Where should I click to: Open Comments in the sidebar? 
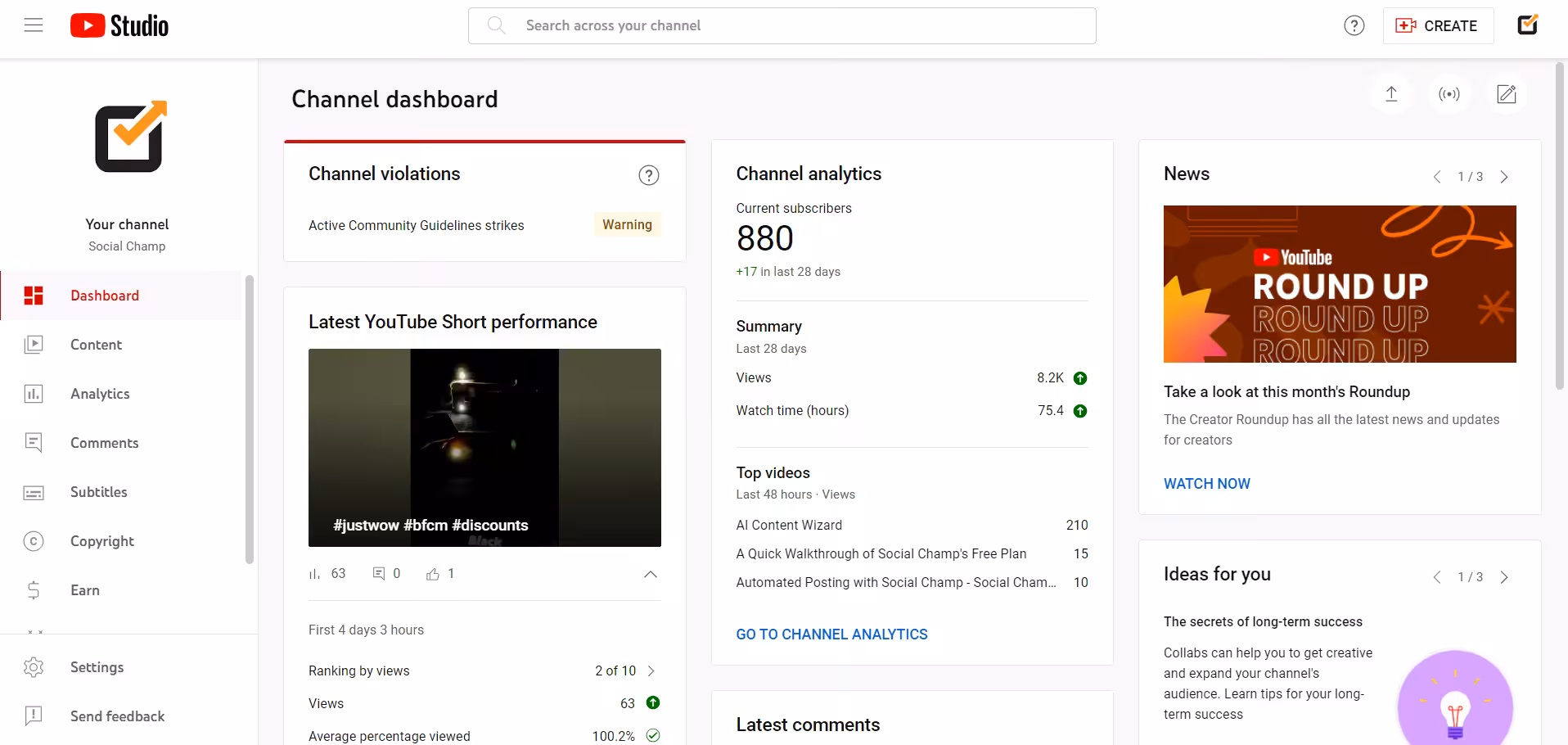(122, 443)
